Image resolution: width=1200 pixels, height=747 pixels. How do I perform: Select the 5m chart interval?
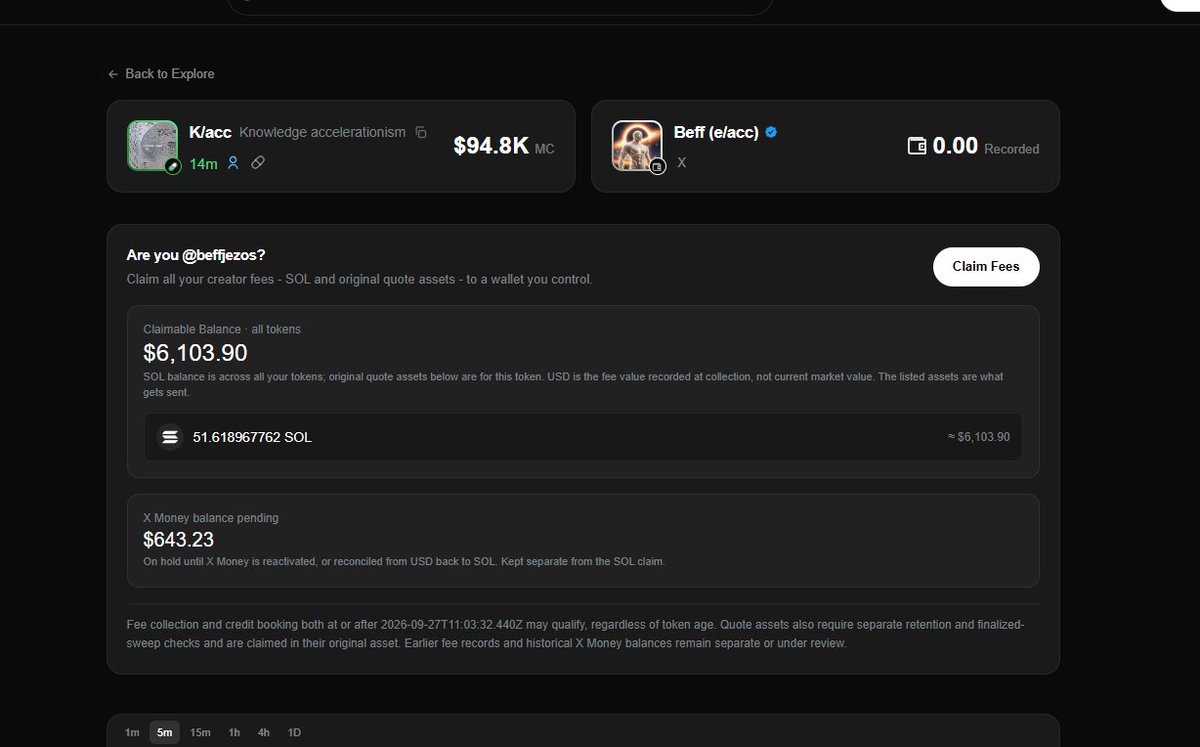(x=165, y=732)
